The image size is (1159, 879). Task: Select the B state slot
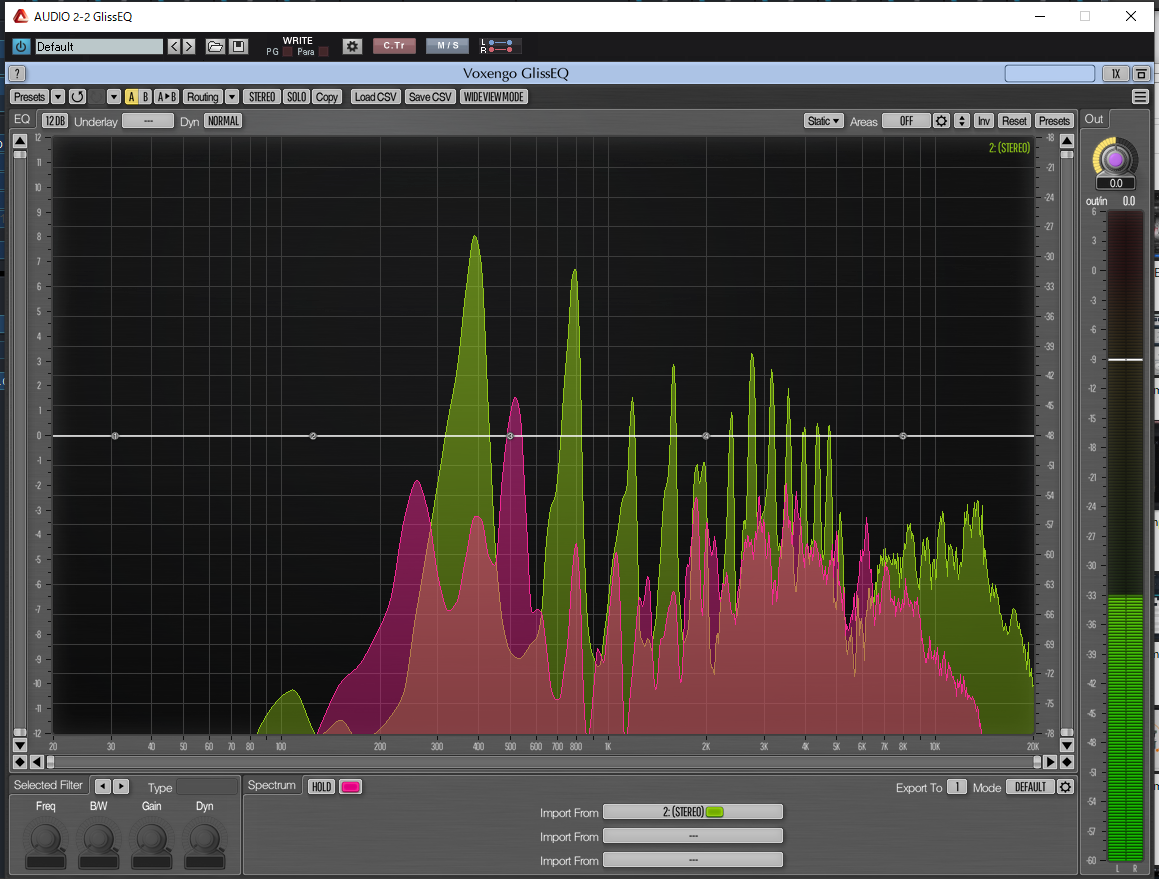pos(146,97)
